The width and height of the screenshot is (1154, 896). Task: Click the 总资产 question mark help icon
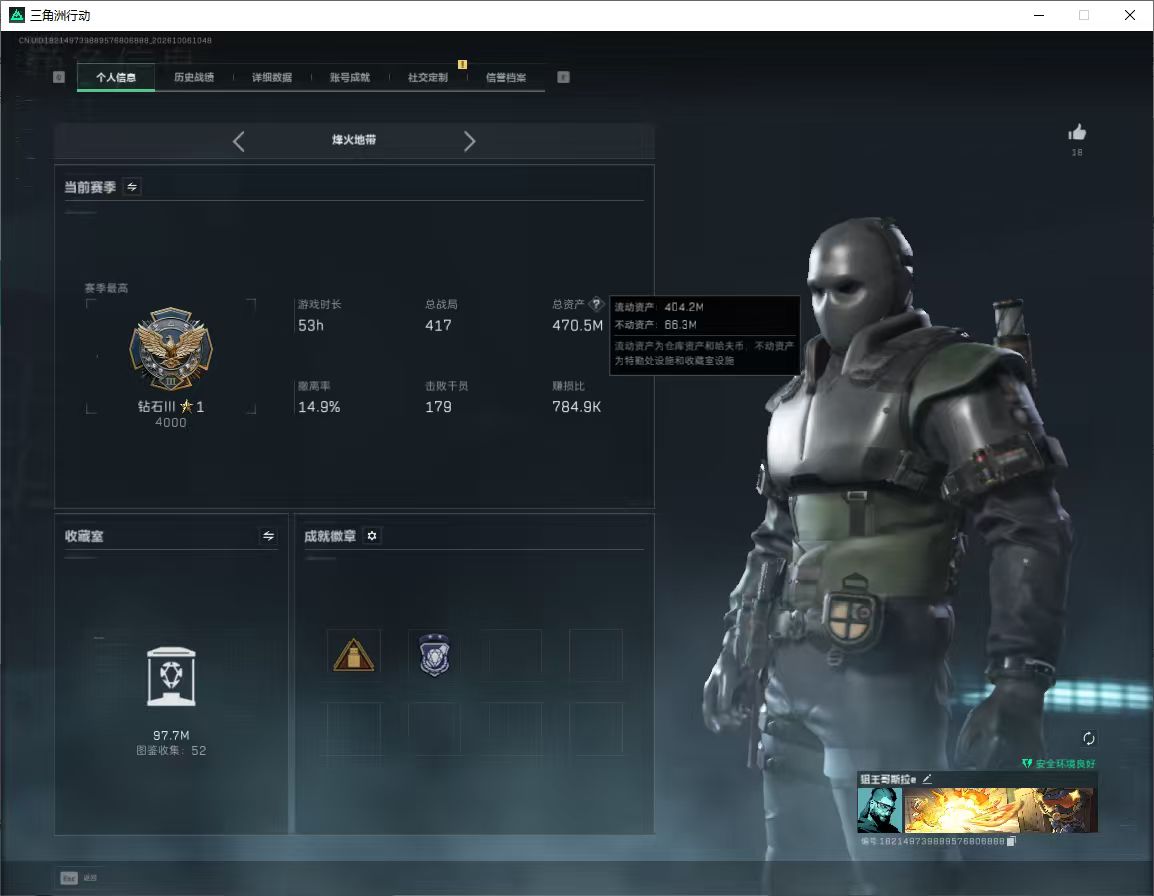[596, 304]
